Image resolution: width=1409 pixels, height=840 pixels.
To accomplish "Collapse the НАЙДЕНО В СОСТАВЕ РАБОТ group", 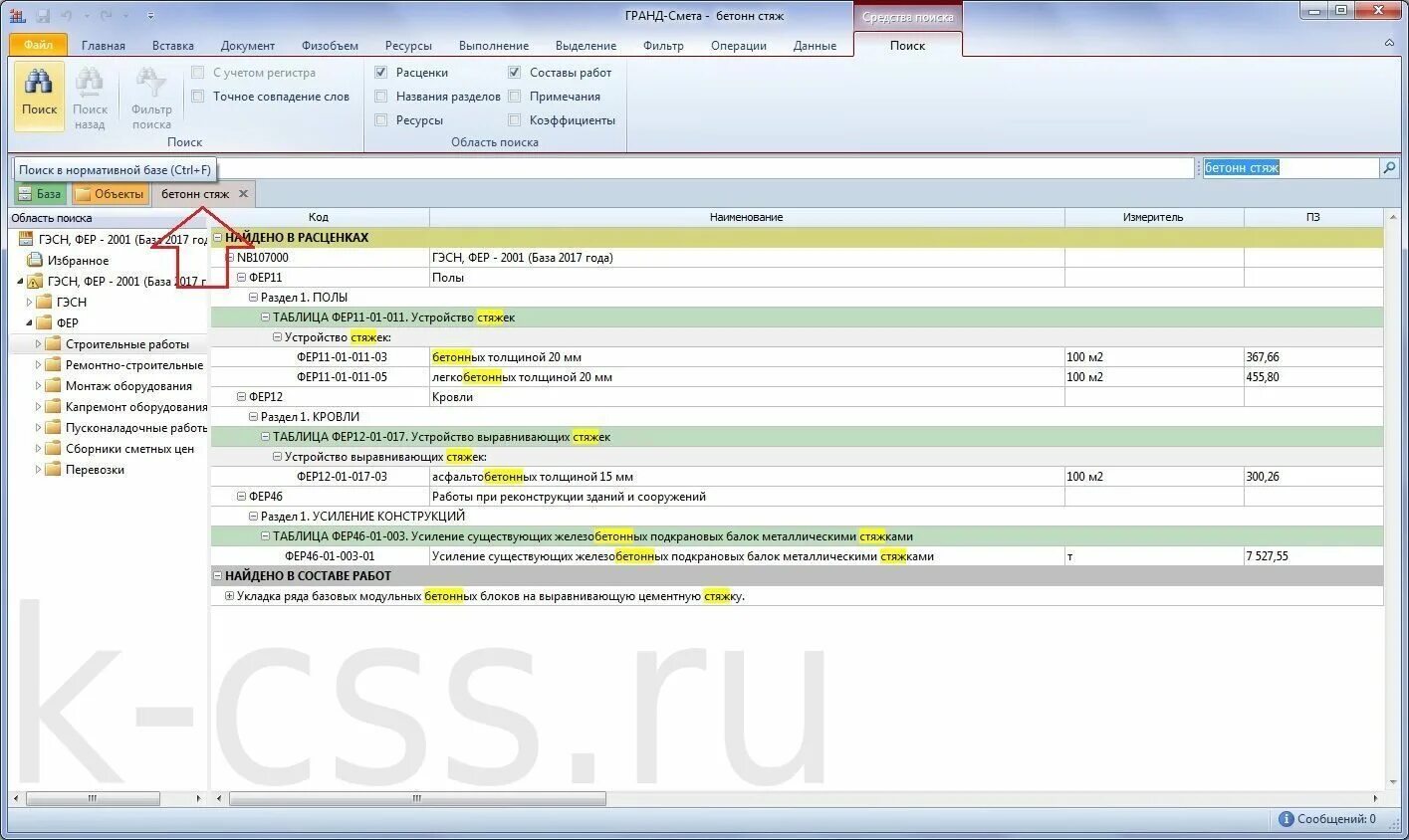I will (218, 576).
